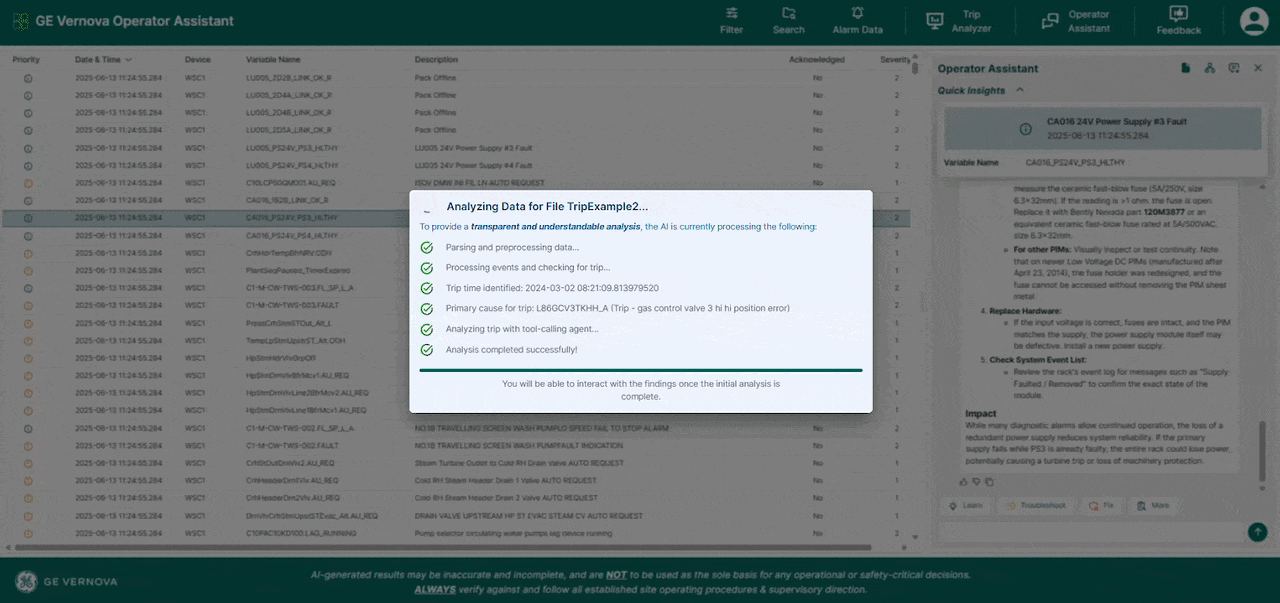Click the More button
The width and height of the screenshot is (1280, 603).
coord(1153,506)
